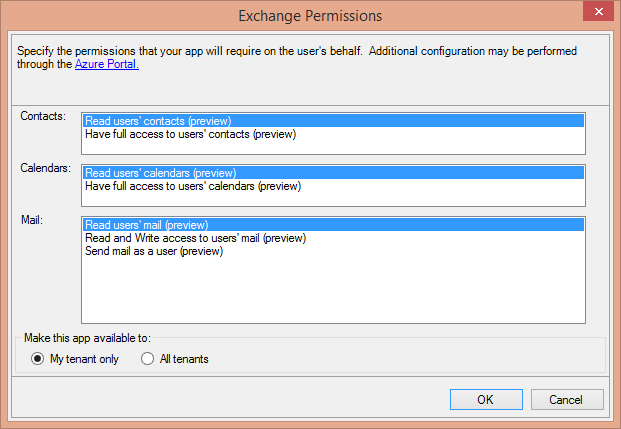Confirm the dialog with the OK button

485,400
